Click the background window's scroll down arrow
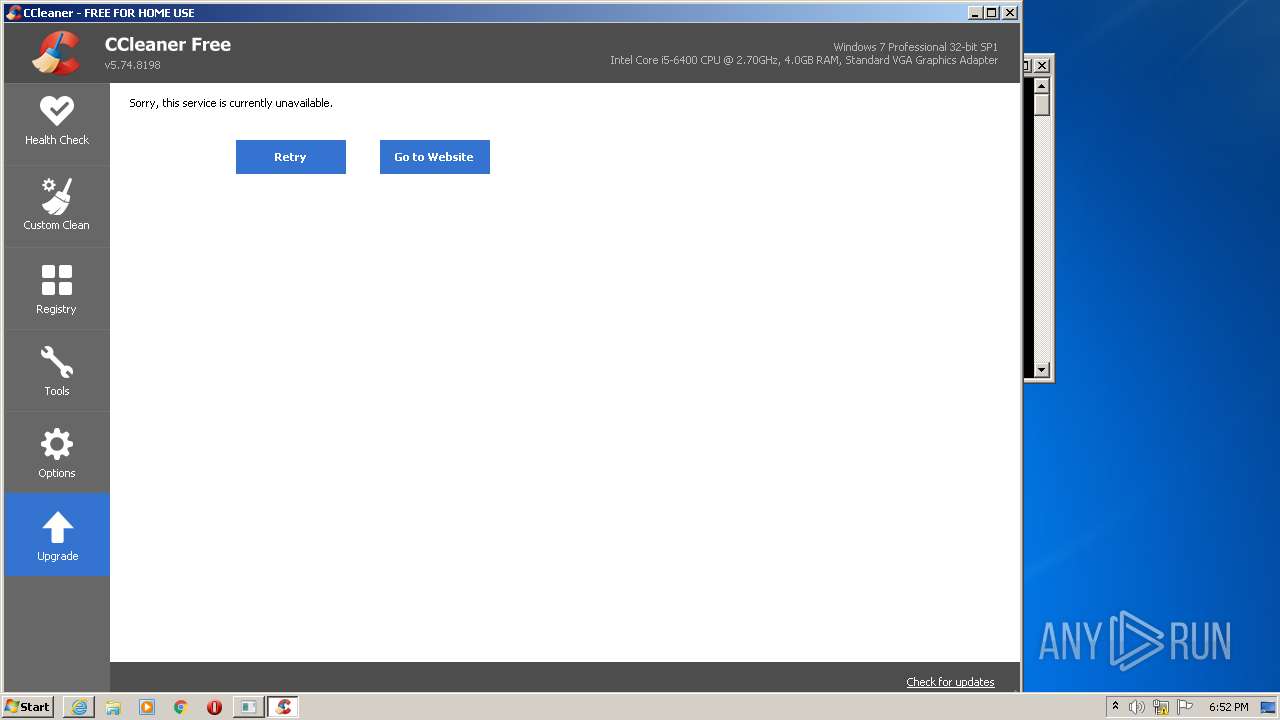 click(x=1042, y=370)
